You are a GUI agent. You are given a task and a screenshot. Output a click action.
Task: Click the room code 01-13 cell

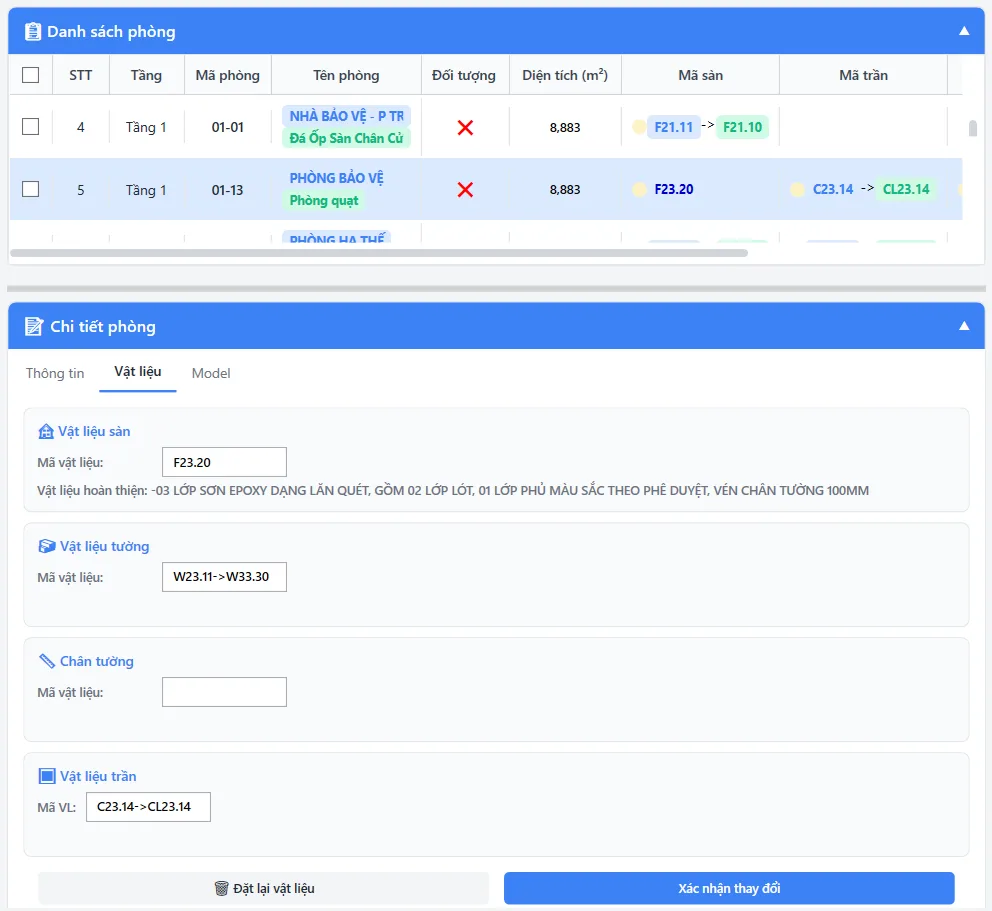(228, 190)
